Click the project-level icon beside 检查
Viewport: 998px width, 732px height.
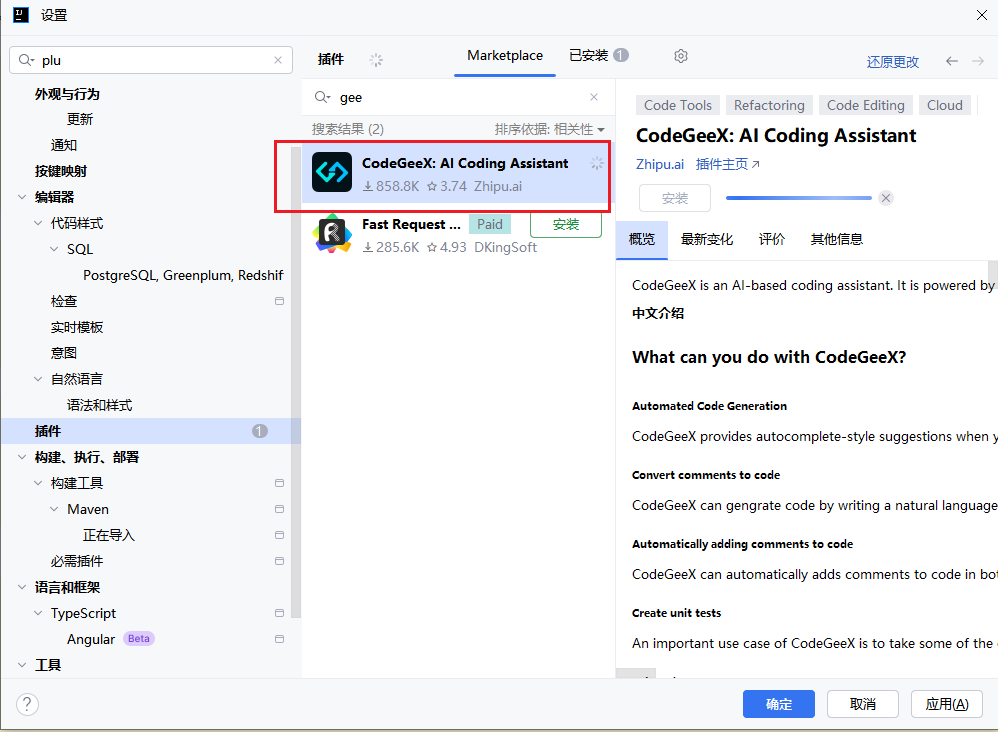pos(279,301)
